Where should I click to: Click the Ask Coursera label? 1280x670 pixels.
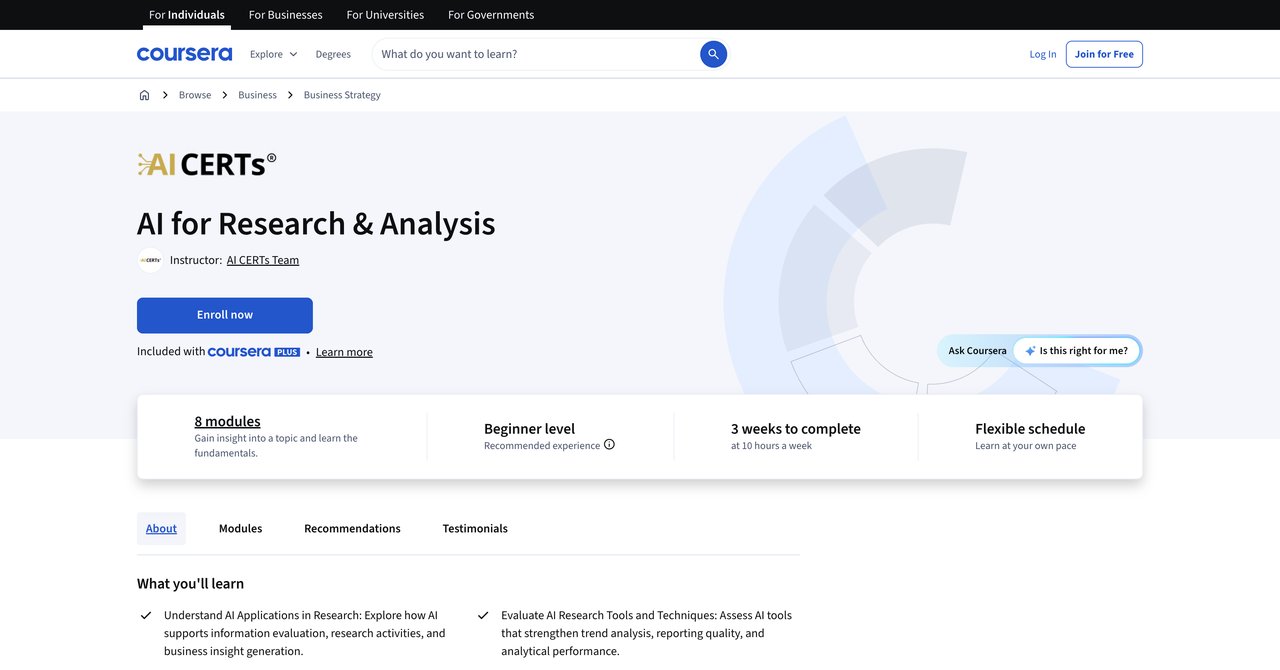[978, 351]
